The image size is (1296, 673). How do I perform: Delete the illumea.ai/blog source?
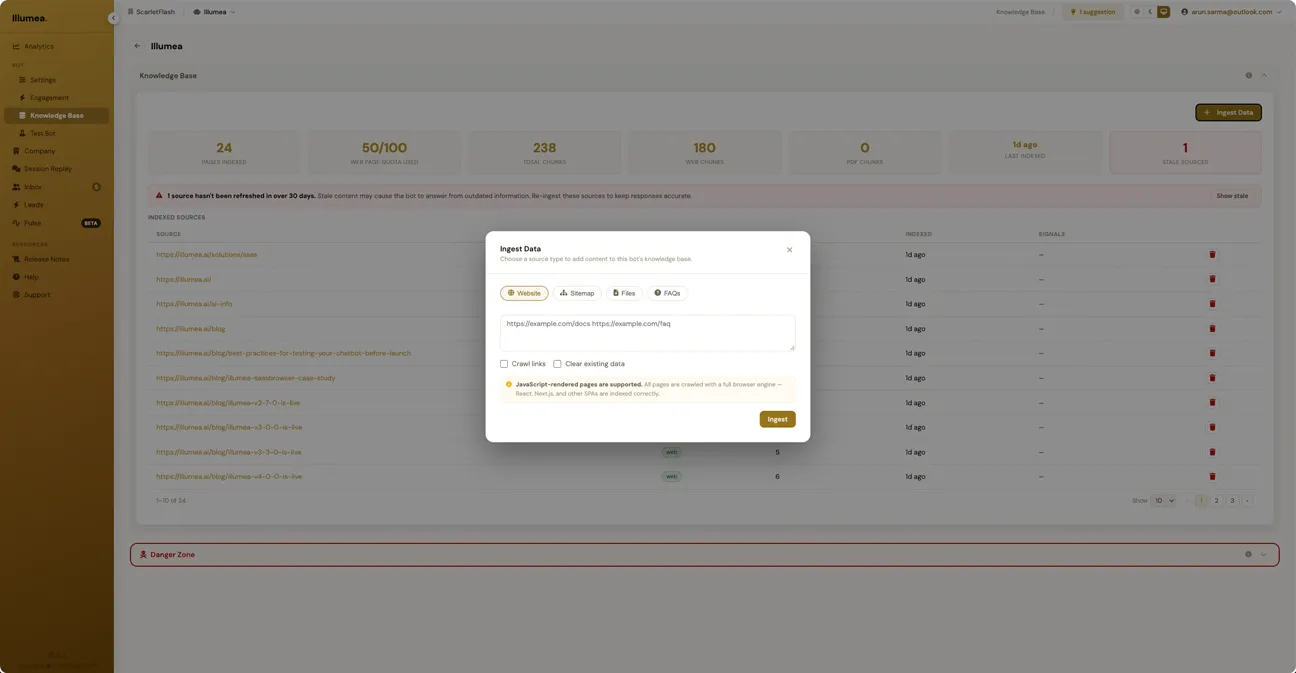point(1212,328)
